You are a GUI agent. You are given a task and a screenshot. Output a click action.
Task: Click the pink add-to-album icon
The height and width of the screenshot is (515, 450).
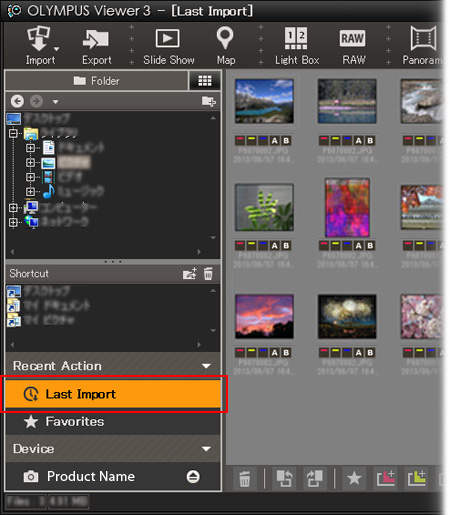pyautogui.click(x=386, y=479)
